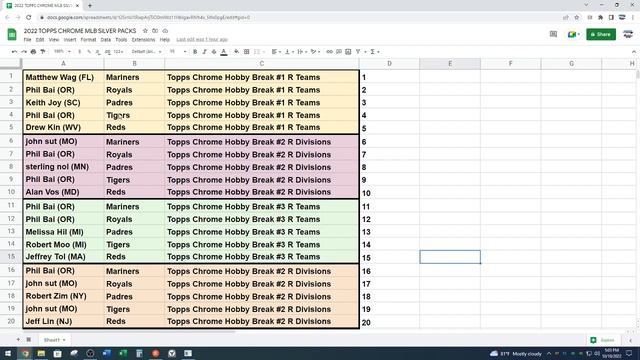Open the vertical align dropdown
This screenshot has width=640, height=360.
pos(289,52)
